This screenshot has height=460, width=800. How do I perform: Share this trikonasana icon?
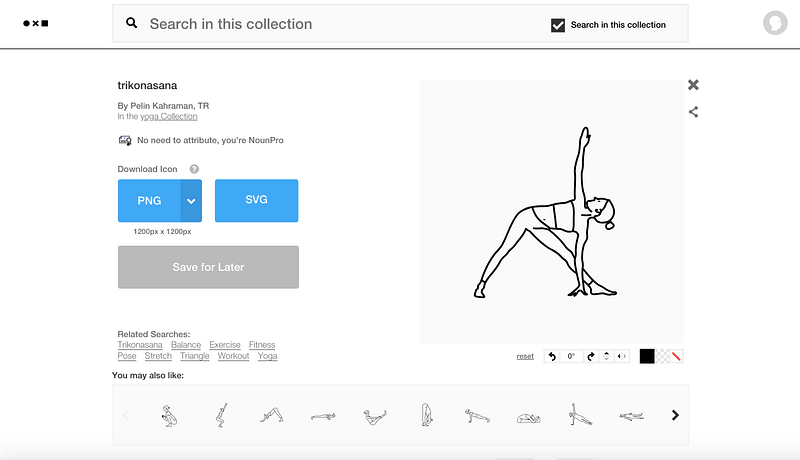(693, 112)
